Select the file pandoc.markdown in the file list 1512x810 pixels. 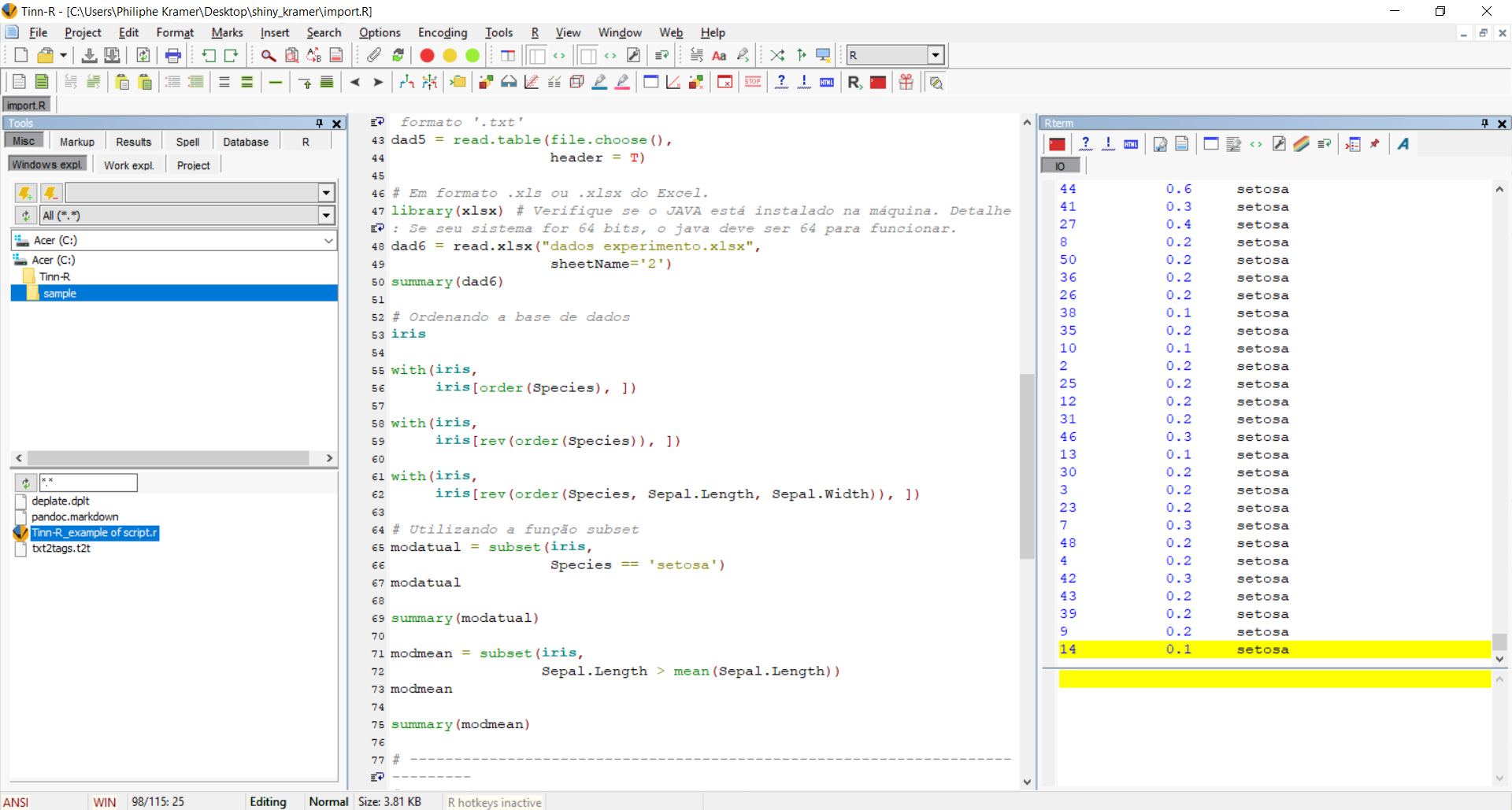75,516
